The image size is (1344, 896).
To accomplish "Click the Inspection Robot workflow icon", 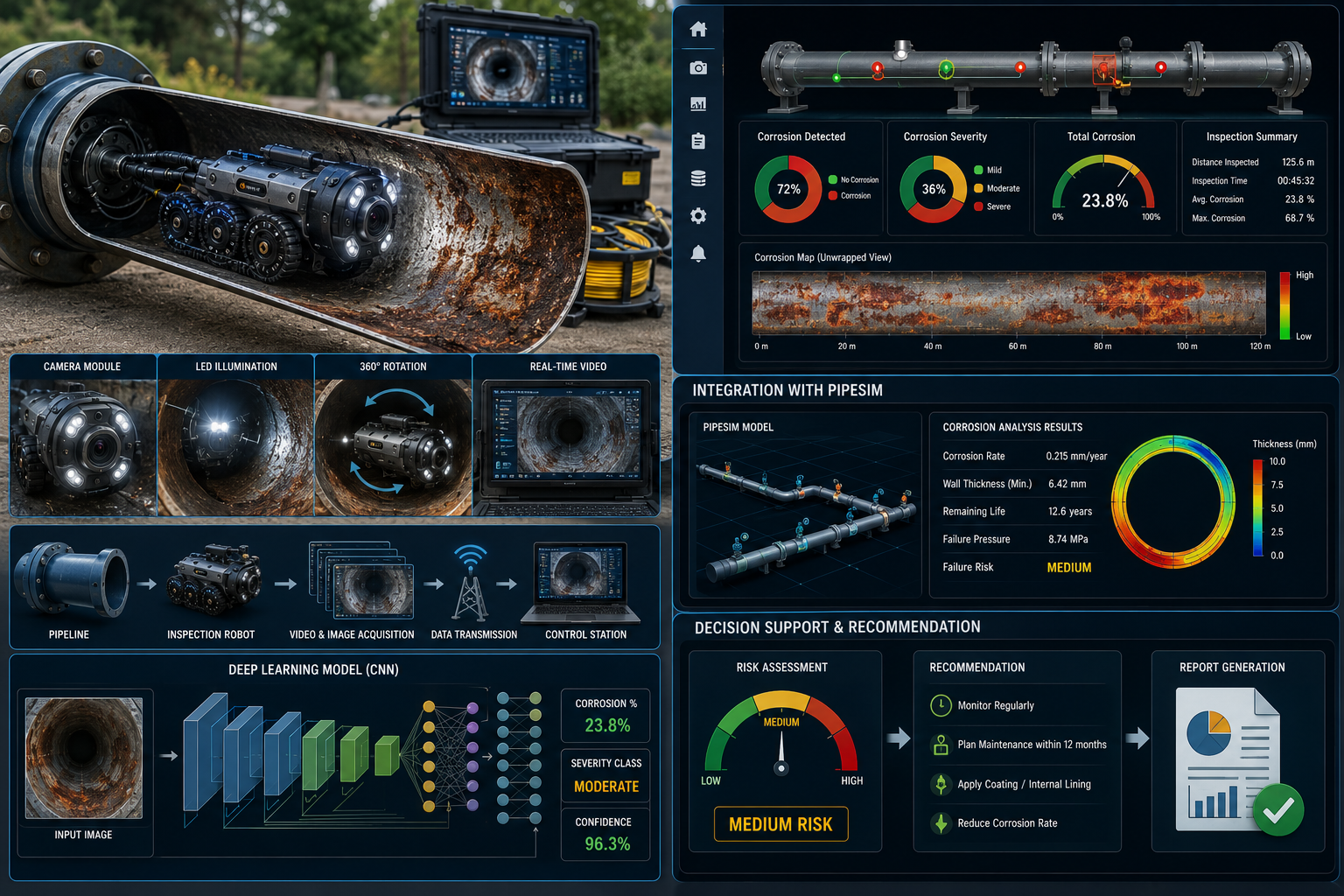I will click(213, 581).
